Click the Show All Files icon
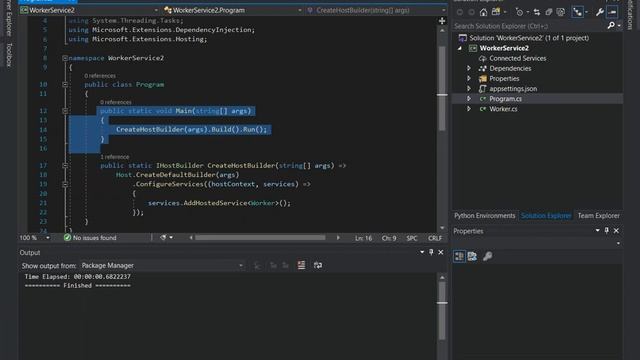 (x=561, y=12)
